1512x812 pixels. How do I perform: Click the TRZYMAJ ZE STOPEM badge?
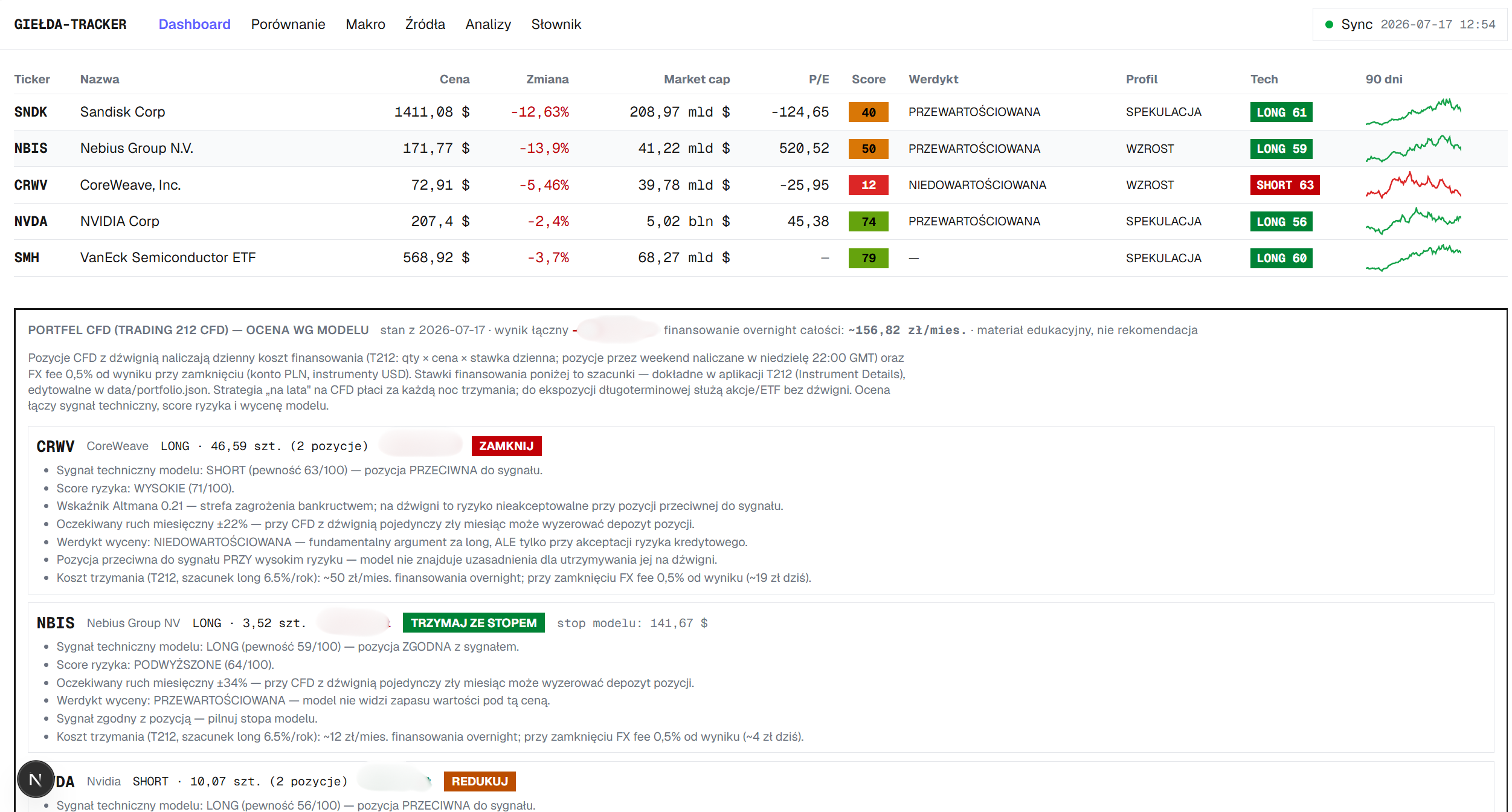[474, 623]
